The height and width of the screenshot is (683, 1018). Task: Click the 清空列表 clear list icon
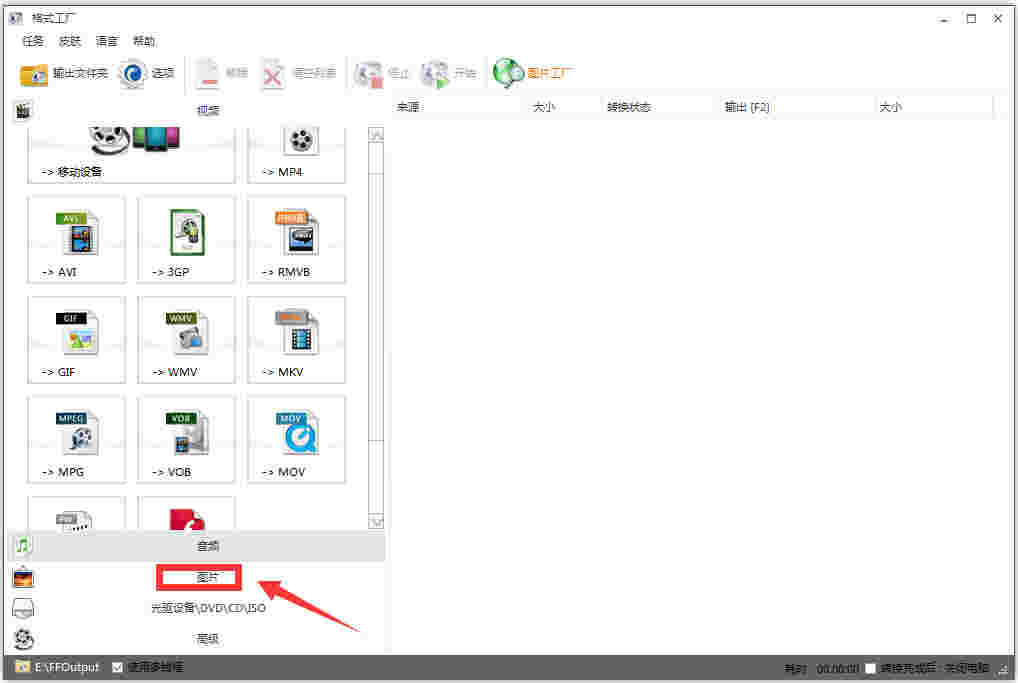(x=273, y=74)
